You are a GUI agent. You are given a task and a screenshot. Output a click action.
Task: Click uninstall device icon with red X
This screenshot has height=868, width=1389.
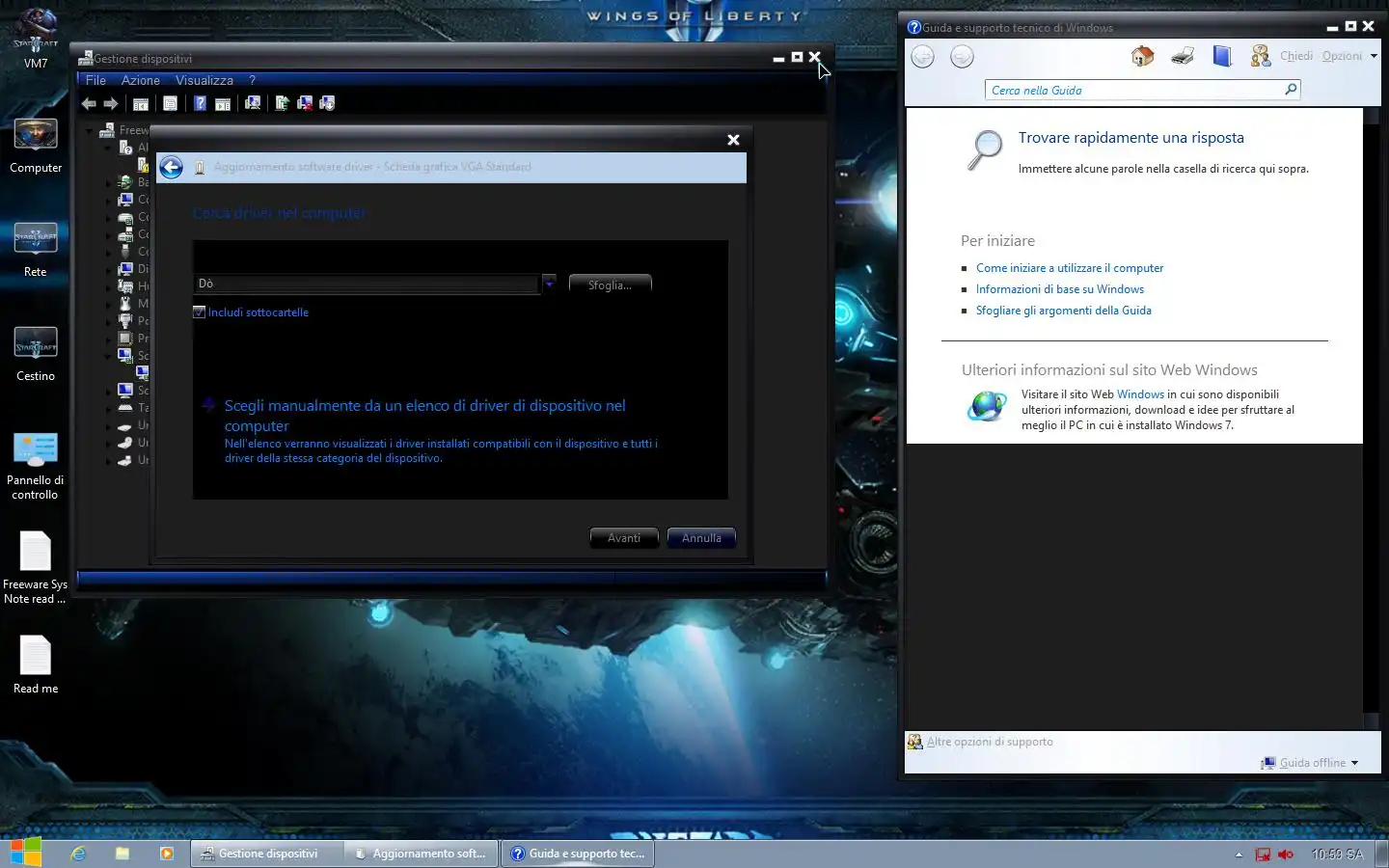(x=305, y=103)
